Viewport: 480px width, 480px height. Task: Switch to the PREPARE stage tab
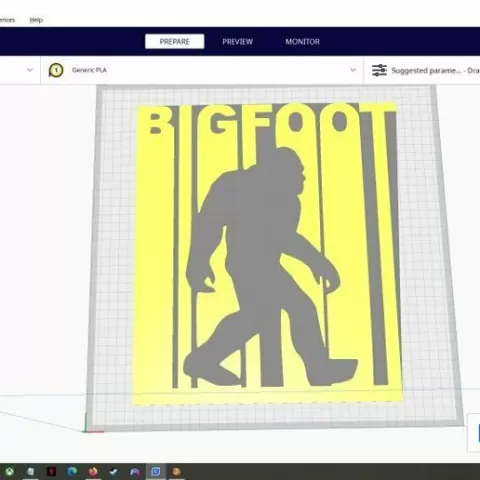[174, 42]
